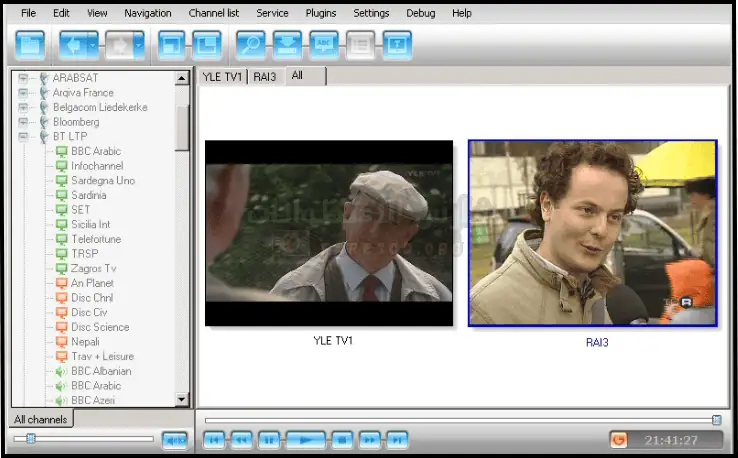Expand the Bloomberg tree node
This screenshot has width=738, height=458.
point(24,122)
